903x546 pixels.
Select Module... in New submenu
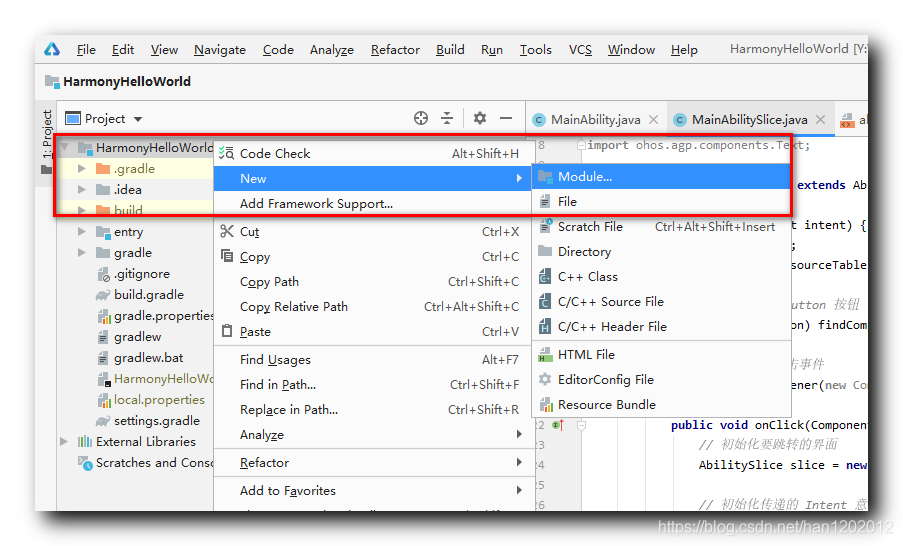661,177
